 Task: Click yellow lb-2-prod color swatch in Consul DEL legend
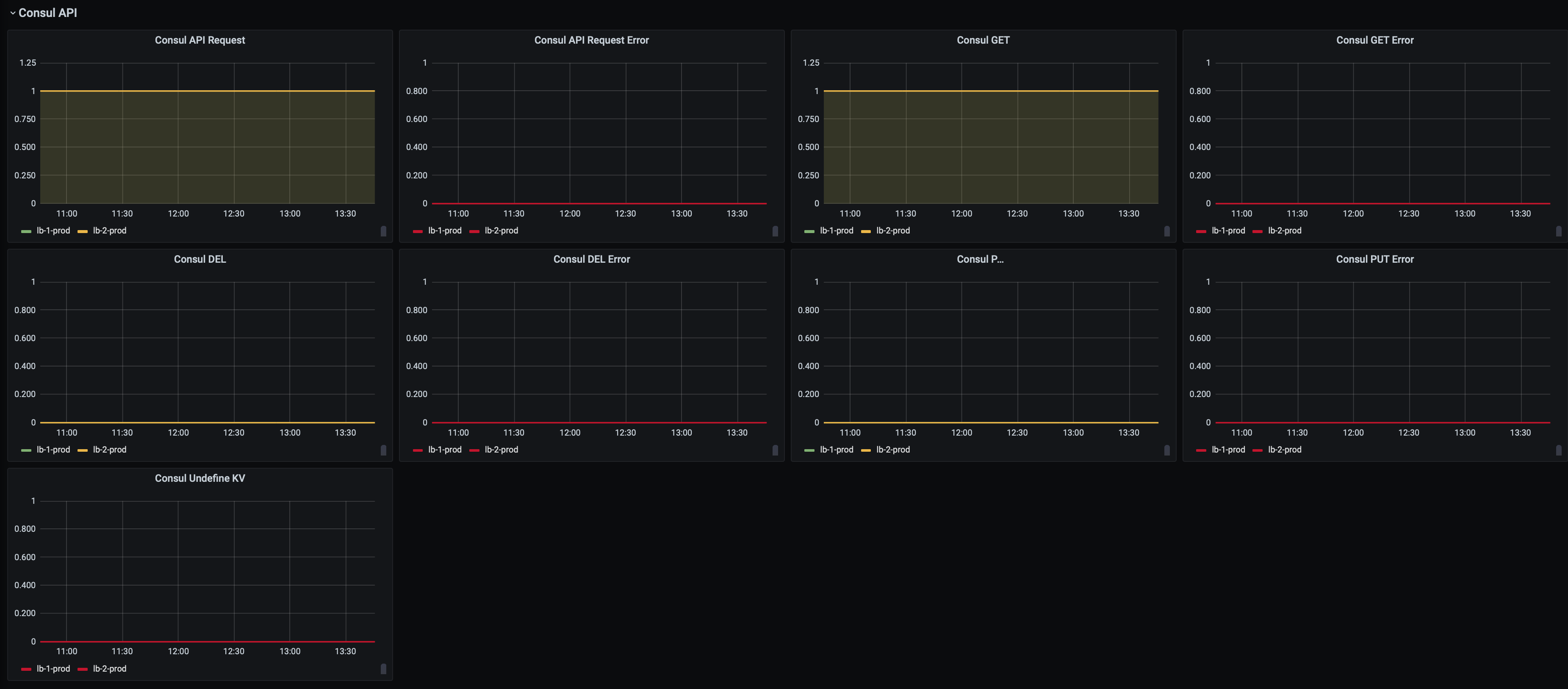click(83, 450)
